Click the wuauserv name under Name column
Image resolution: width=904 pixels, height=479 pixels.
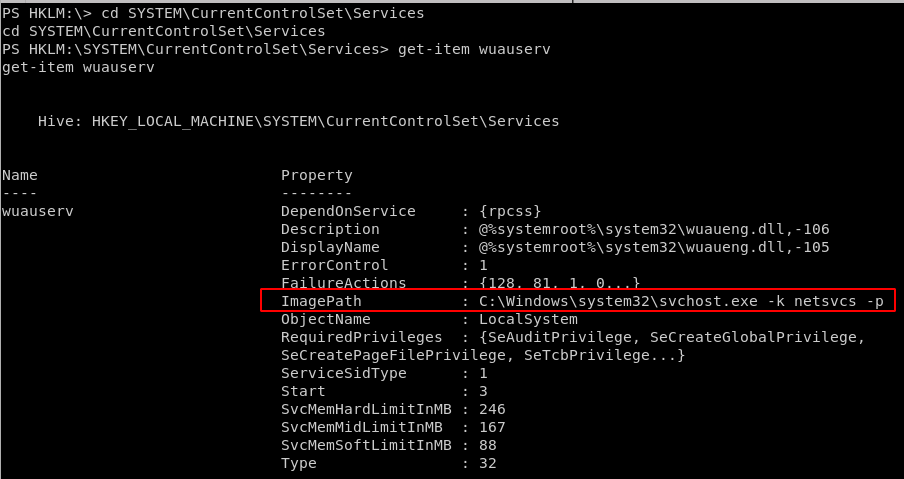[x=38, y=211]
